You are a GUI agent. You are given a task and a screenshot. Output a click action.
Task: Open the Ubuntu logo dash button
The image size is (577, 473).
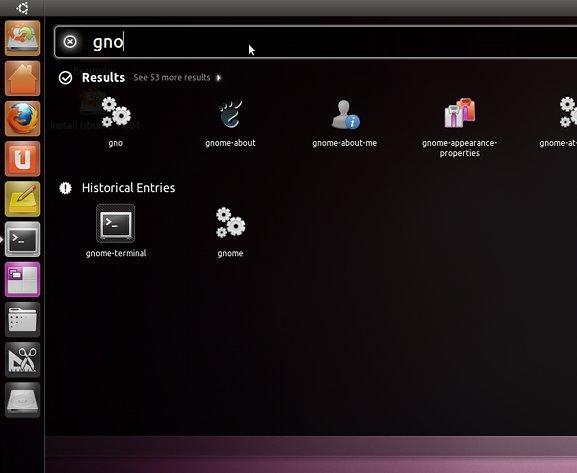click(22, 8)
